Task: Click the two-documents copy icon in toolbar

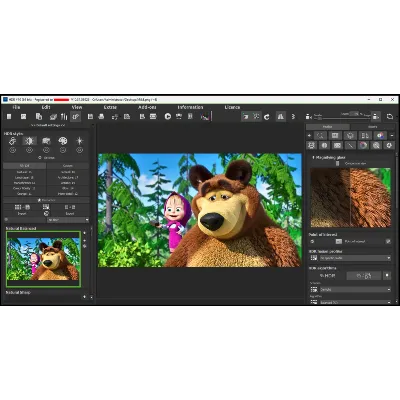Action: pyautogui.click(x=39, y=116)
